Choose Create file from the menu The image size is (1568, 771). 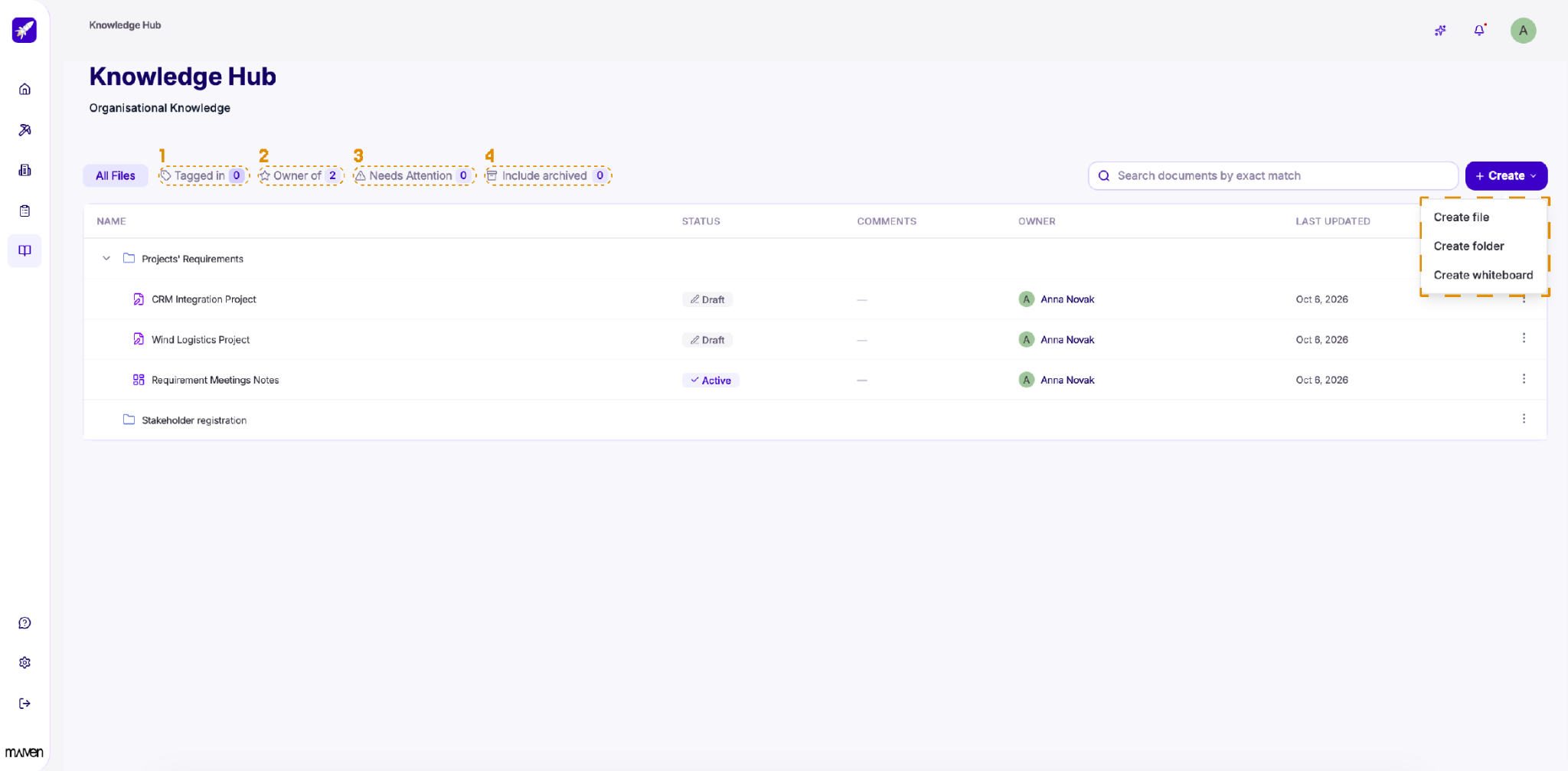(1461, 217)
